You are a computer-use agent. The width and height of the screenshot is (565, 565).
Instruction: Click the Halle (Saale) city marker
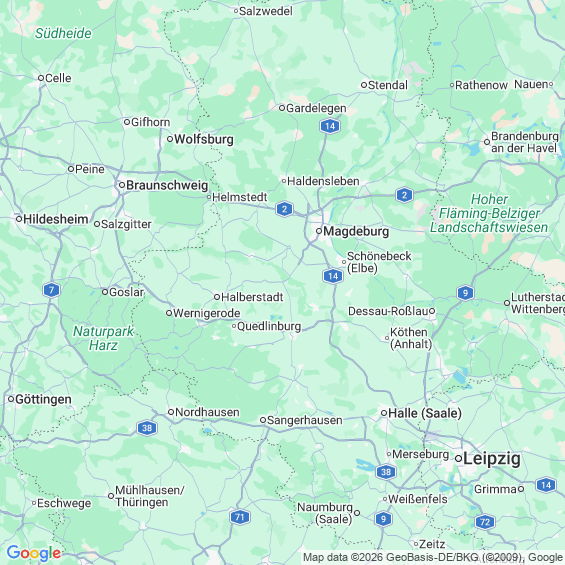coord(384,413)
